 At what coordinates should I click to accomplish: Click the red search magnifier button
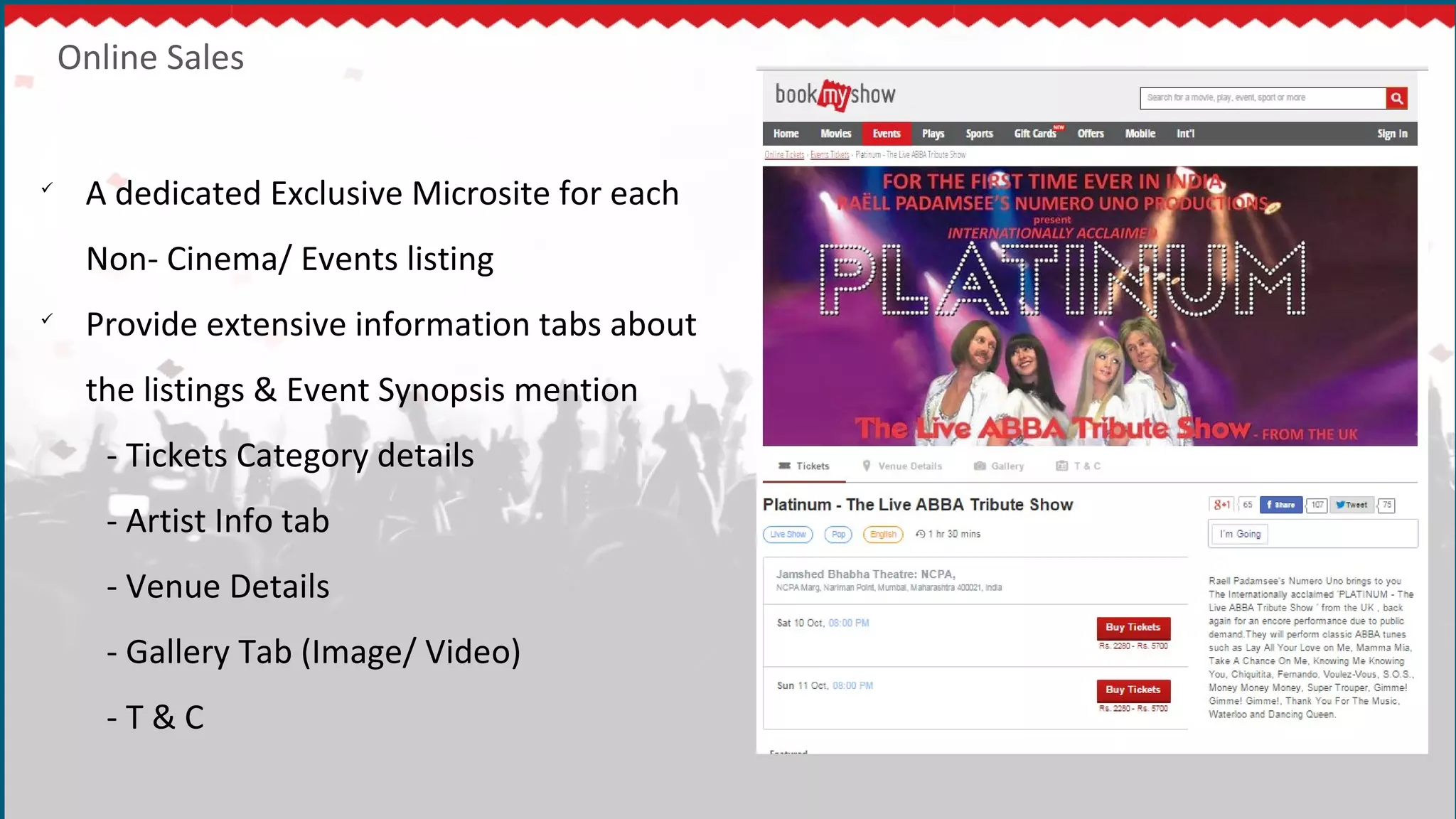pyautogui.click(x=1396, y=98)
